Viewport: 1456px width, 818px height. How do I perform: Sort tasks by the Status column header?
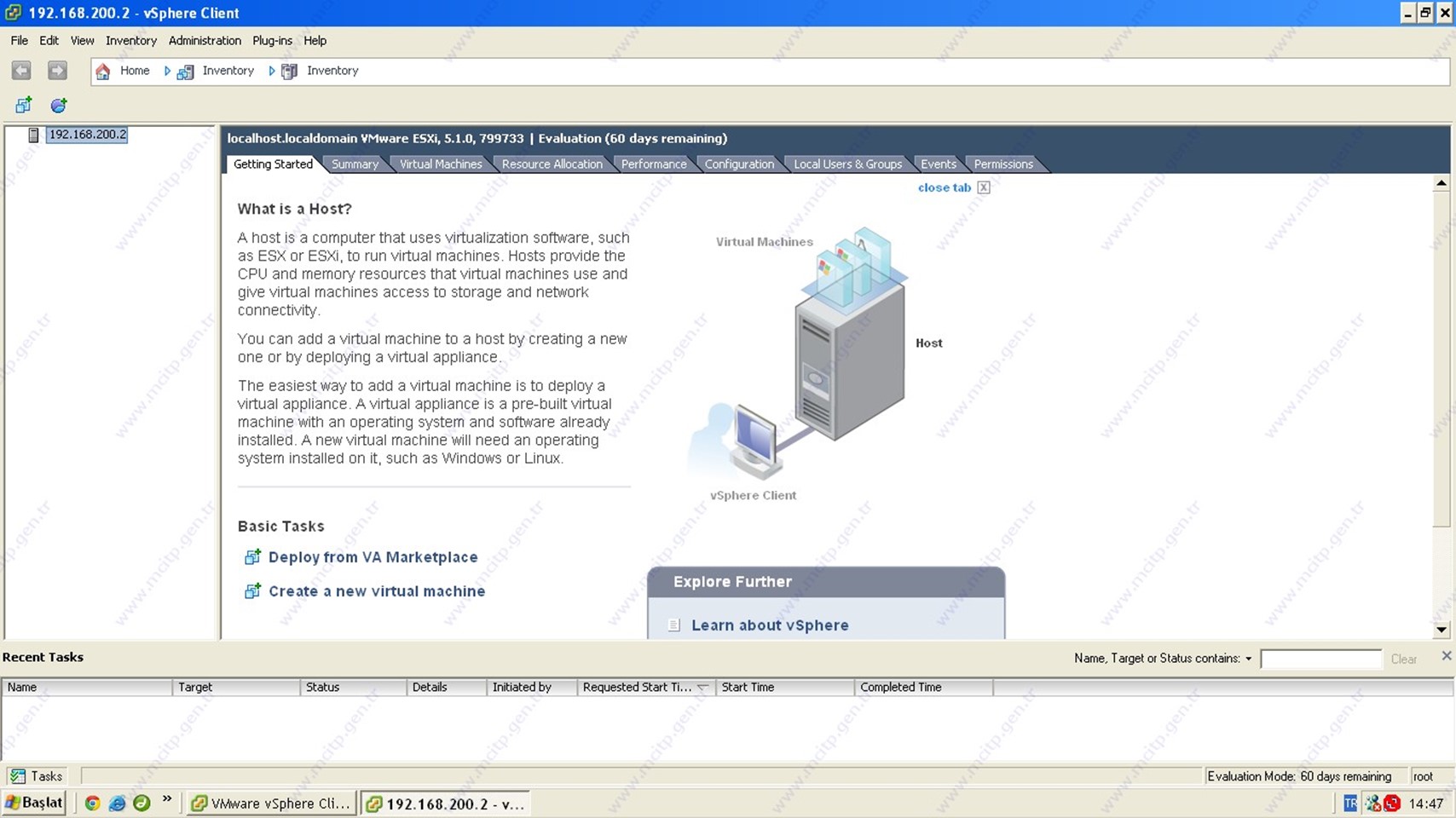(x=353, y=687)
